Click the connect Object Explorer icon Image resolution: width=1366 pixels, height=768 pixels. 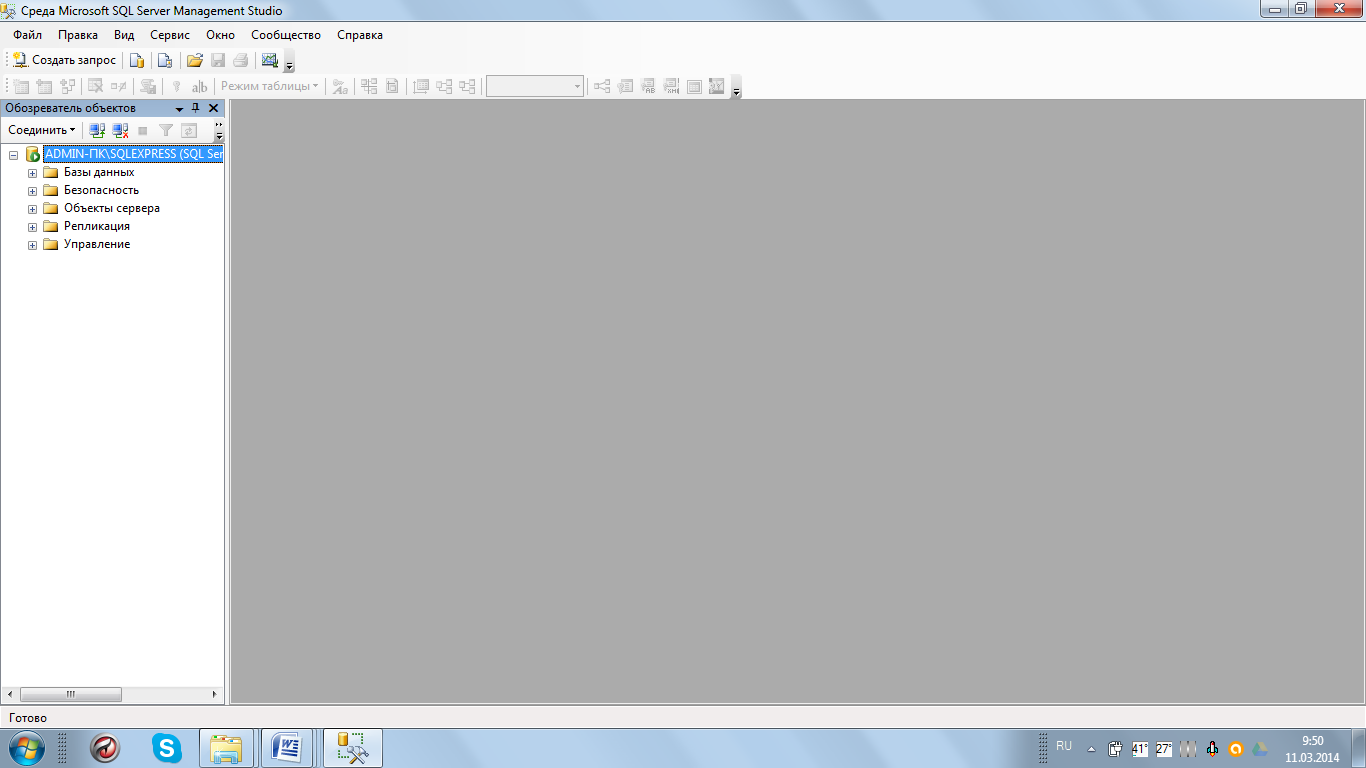(x=97, y=130)
